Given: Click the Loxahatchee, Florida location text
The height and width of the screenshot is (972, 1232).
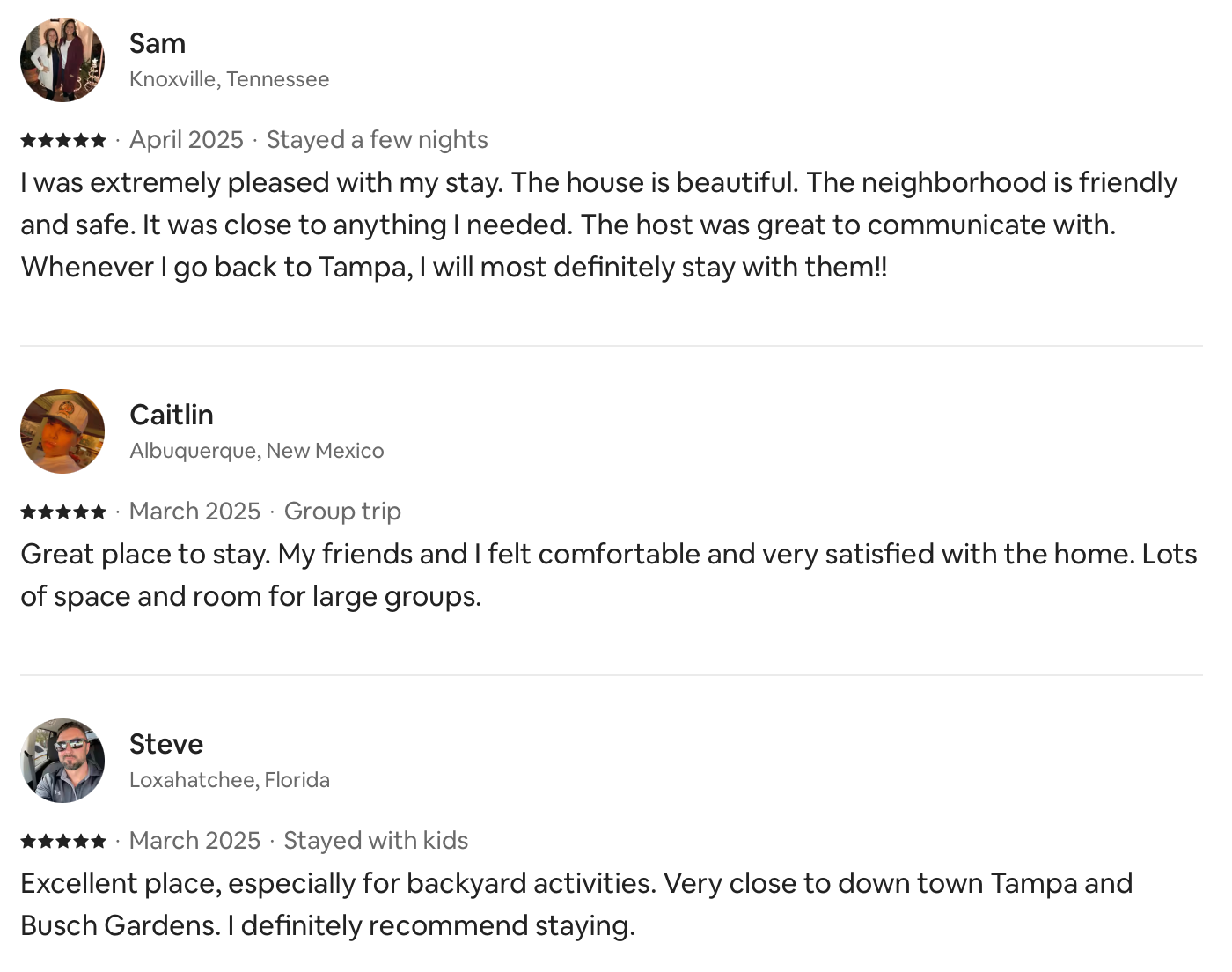Looking at the screenshot, I should pos(229,780).
